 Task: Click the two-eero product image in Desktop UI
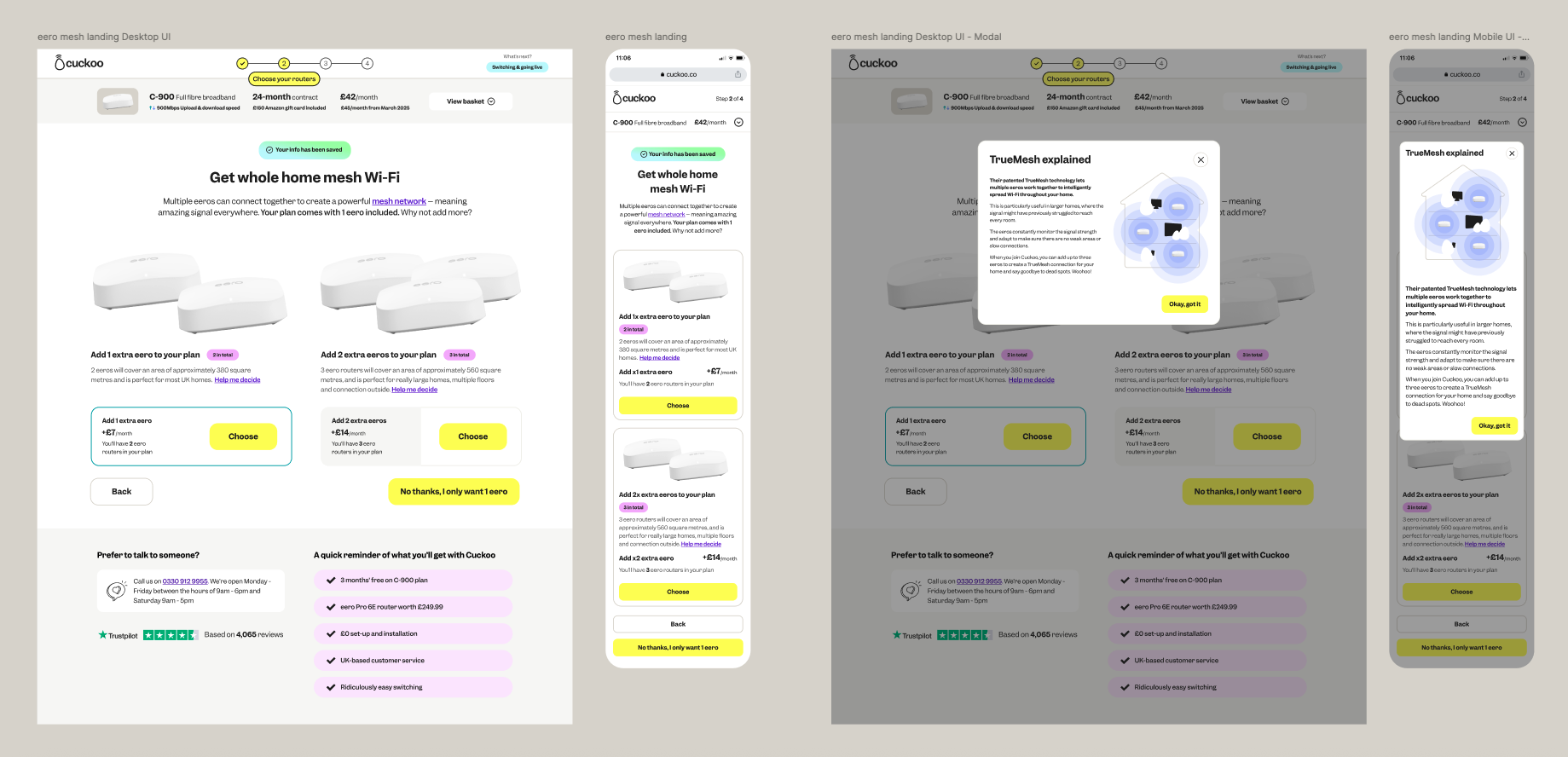[189, 292]
